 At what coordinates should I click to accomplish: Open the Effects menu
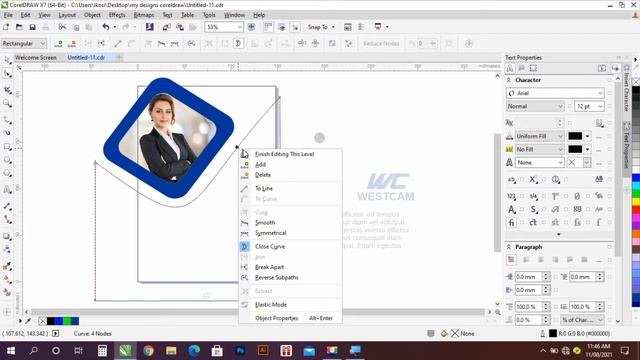coord(117,15)
